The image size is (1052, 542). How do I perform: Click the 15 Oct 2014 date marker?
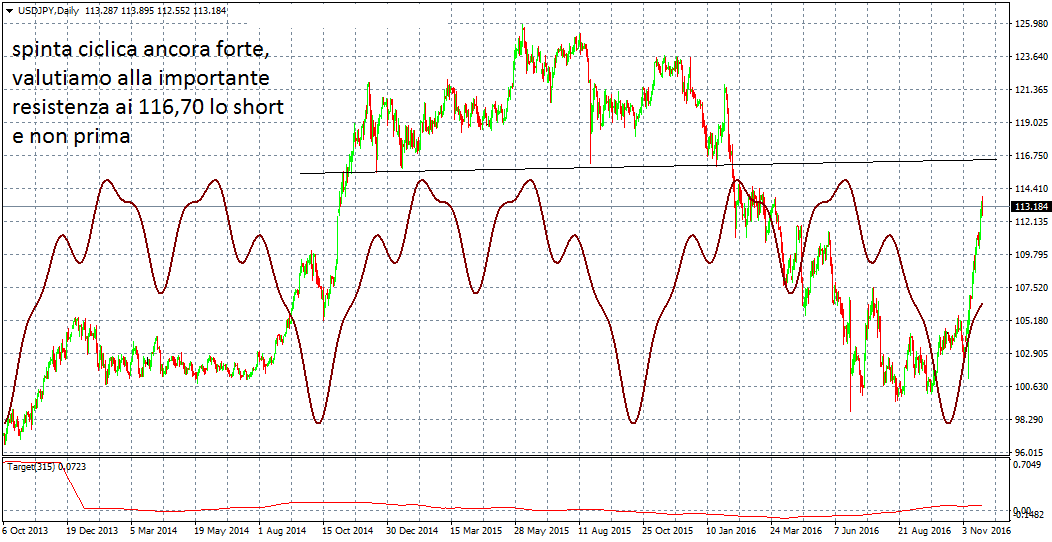tap(349, 531)
